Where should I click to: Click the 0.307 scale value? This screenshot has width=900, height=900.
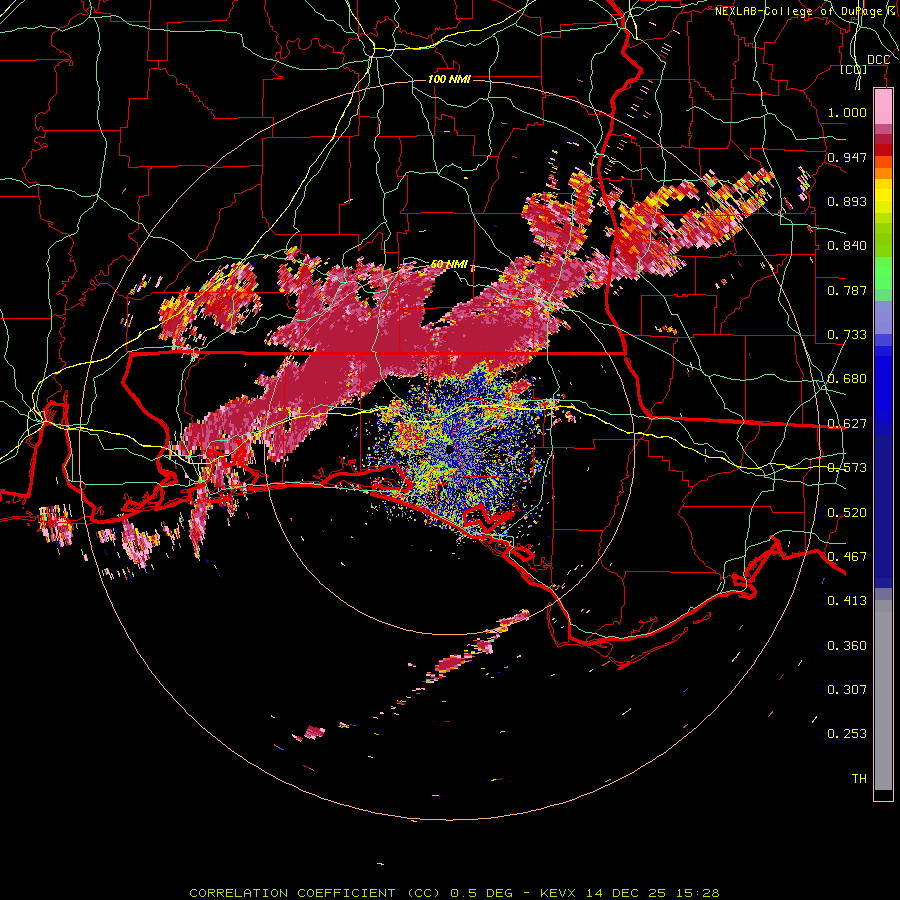coord(847,690)
